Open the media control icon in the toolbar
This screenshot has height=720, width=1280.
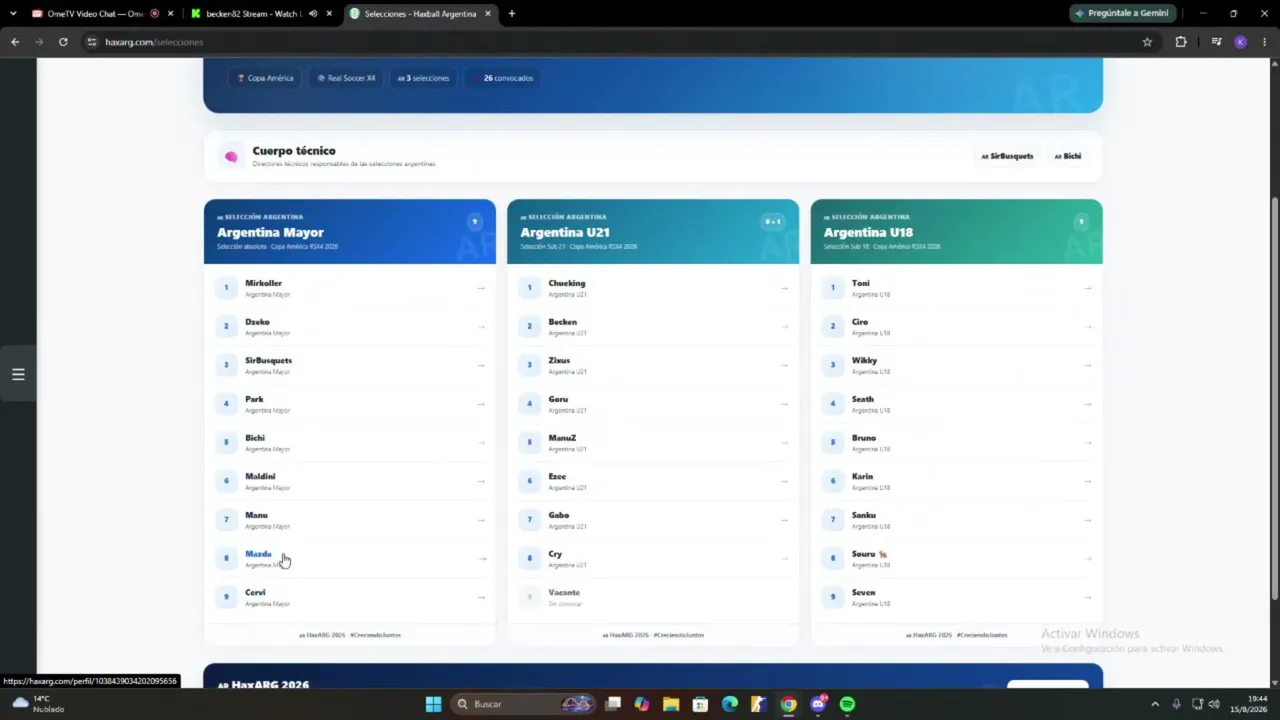coord(1216,42)
